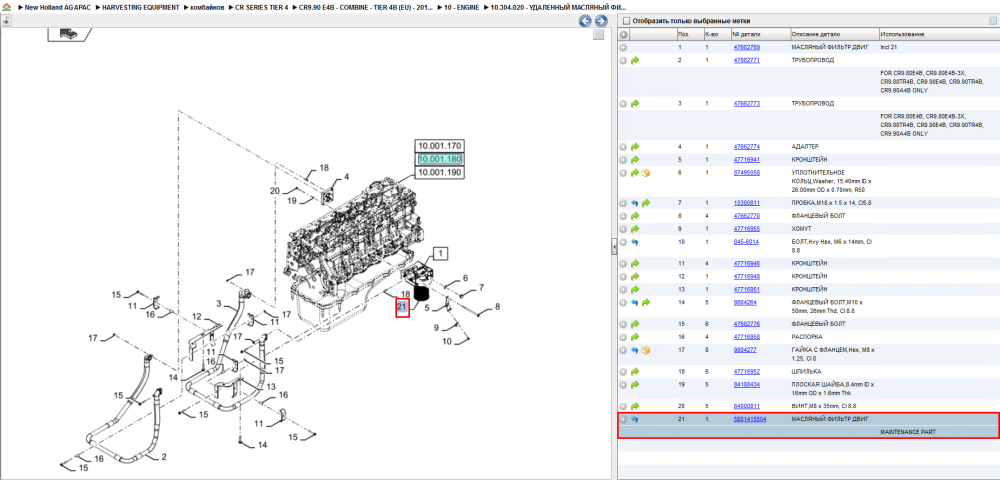Click green arrow icon for part 47662770
Screen dimensions: 1000x480
(x=635, y=216)
